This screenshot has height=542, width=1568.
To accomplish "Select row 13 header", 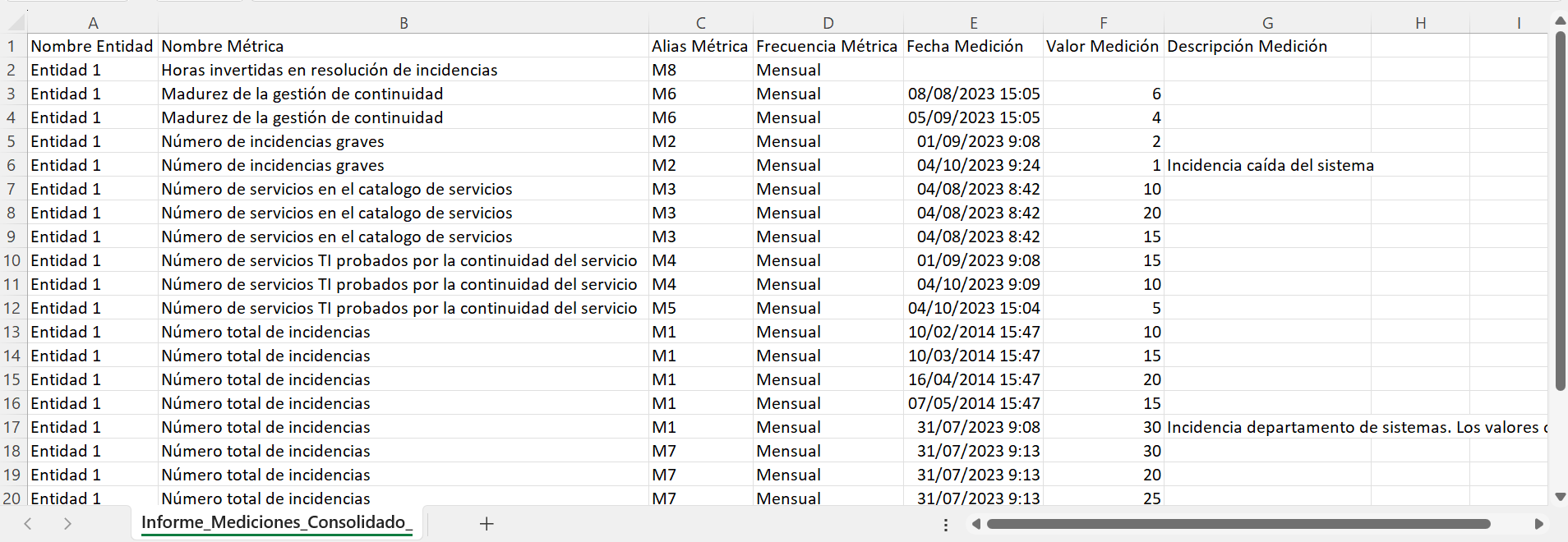I will click(12, 332).
